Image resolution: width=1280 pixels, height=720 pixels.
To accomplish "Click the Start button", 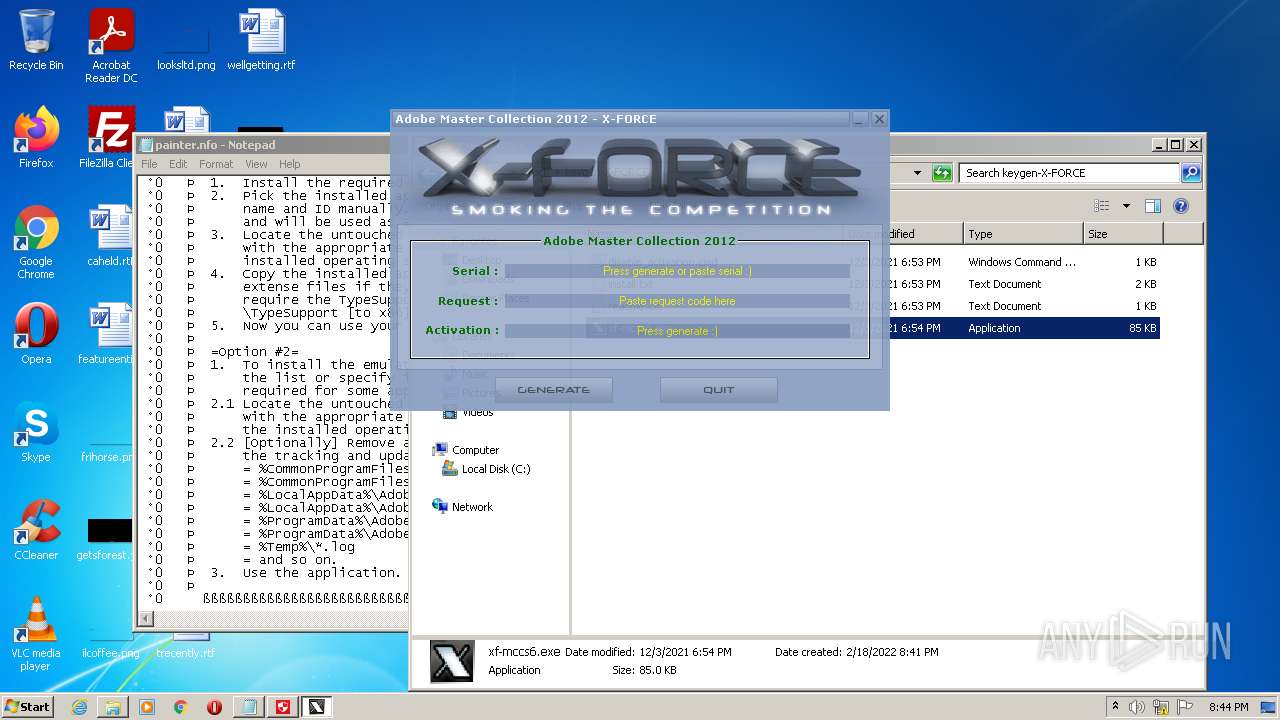I will [x=27, y=707].
